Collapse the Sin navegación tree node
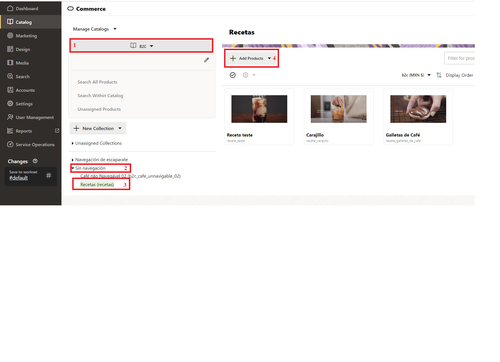Screen dimensions: 500x362 72,168
